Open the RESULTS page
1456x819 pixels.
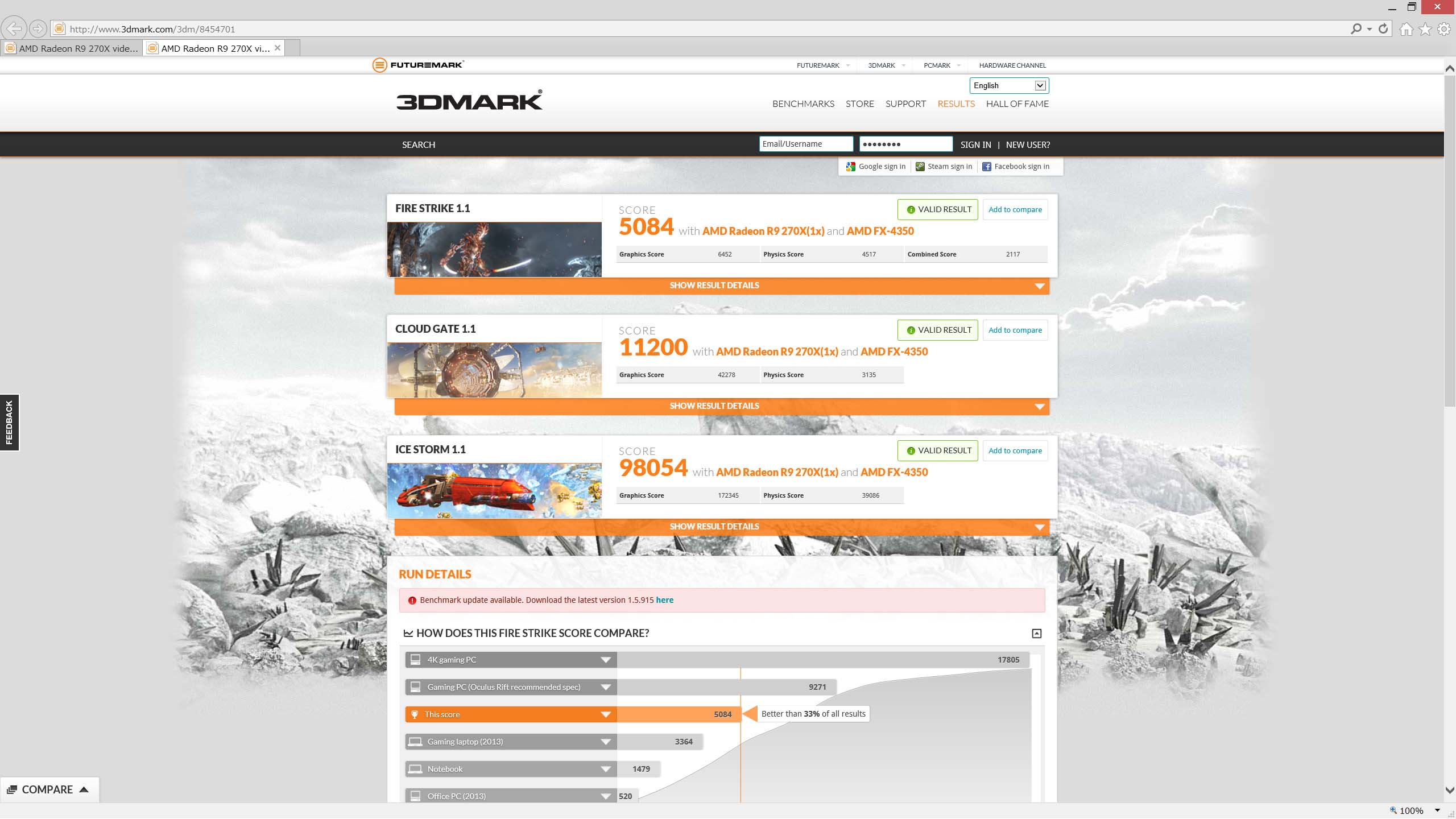[956, 104]
